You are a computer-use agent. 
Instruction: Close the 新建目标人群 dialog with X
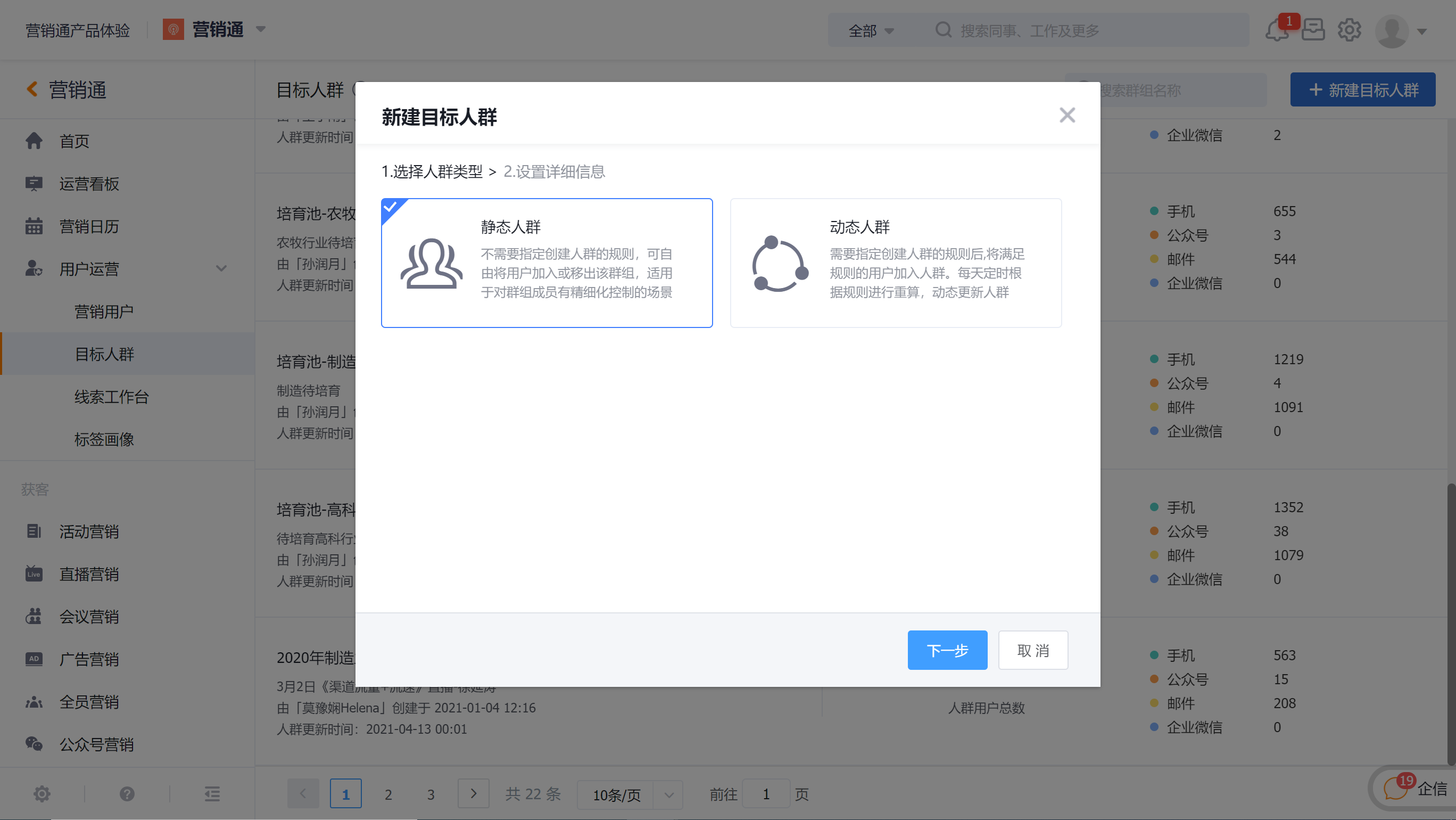[x=1066, y=116]
